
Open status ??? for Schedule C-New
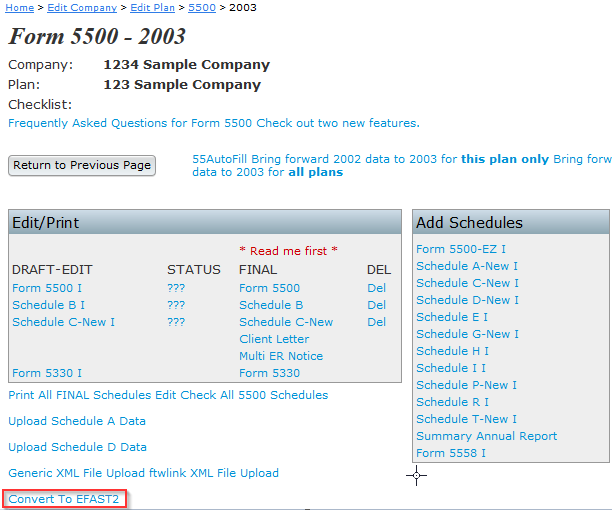pyautogui.click(x=176, y=322)
